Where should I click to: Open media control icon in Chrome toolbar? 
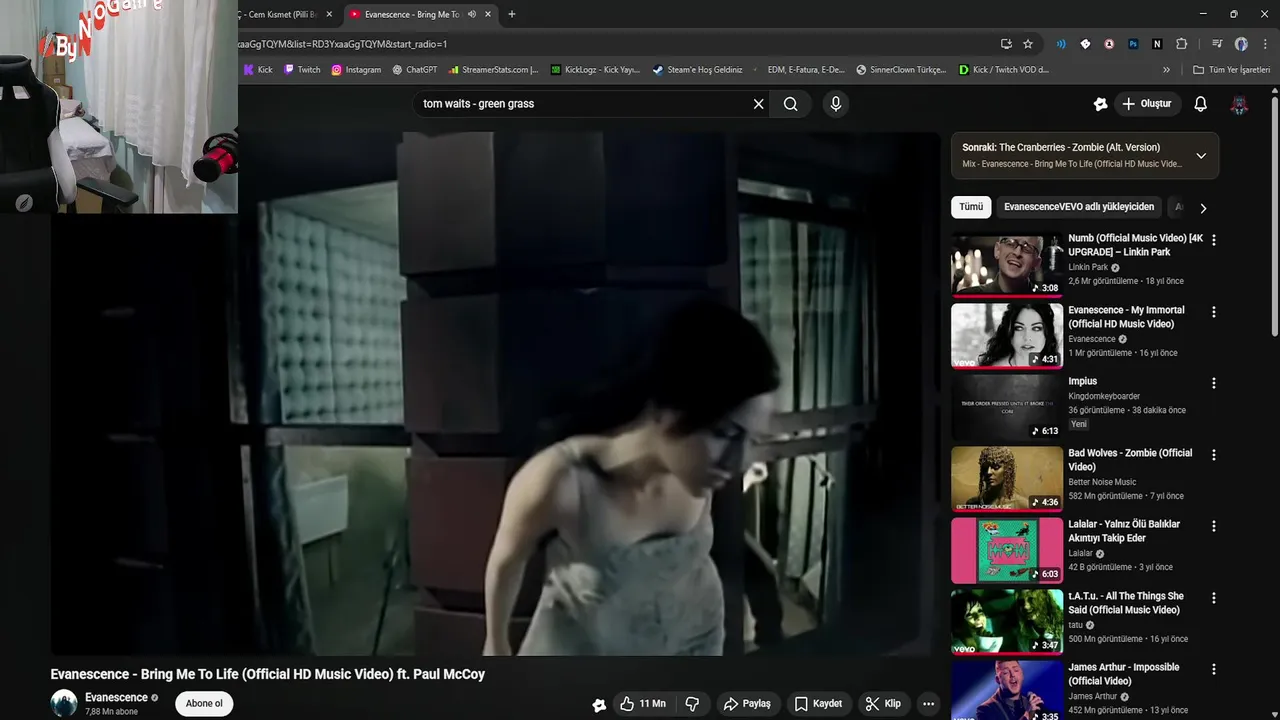pyautogui.click(x=1217, y=44)
